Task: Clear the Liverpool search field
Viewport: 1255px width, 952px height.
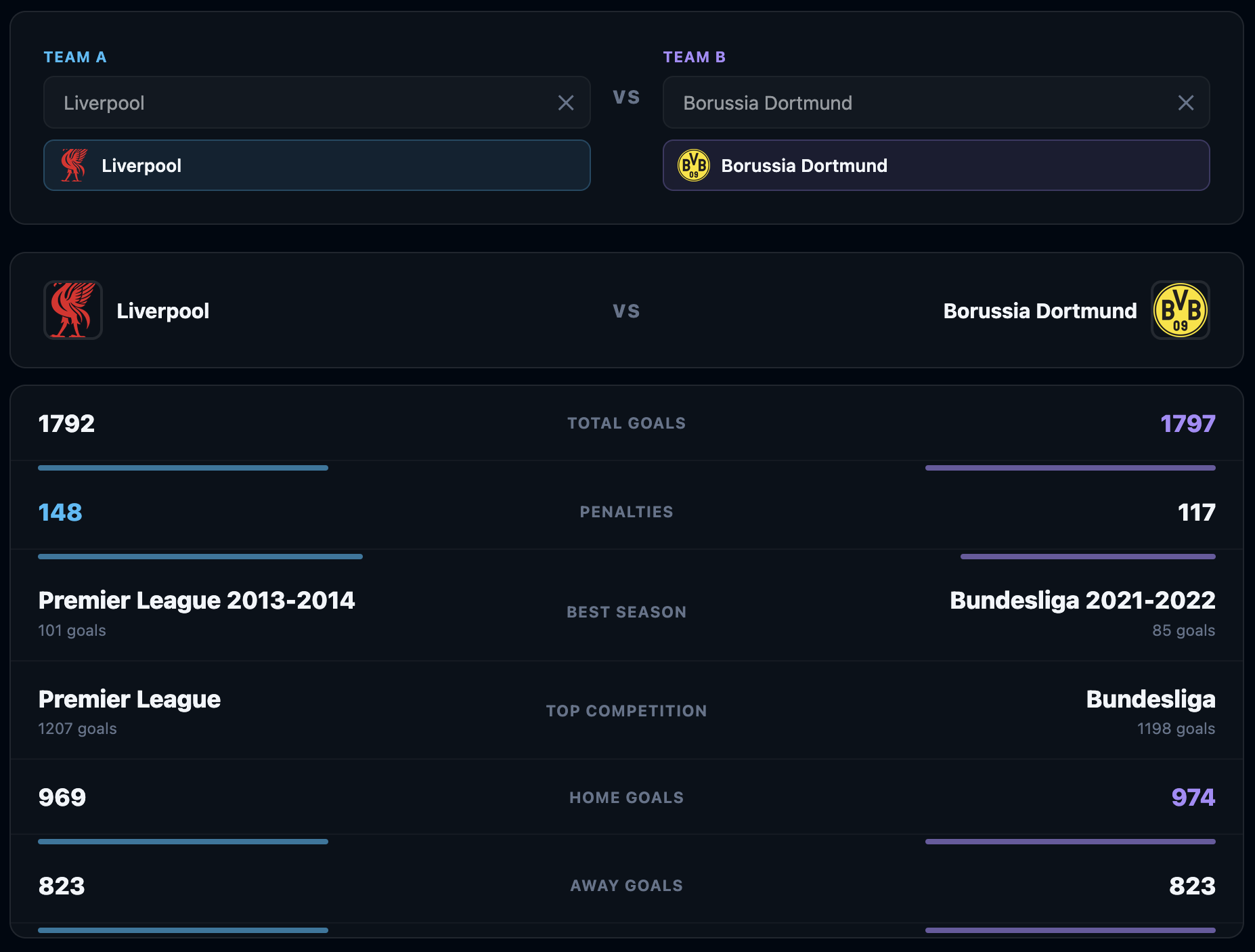Action: click(566, 103)
